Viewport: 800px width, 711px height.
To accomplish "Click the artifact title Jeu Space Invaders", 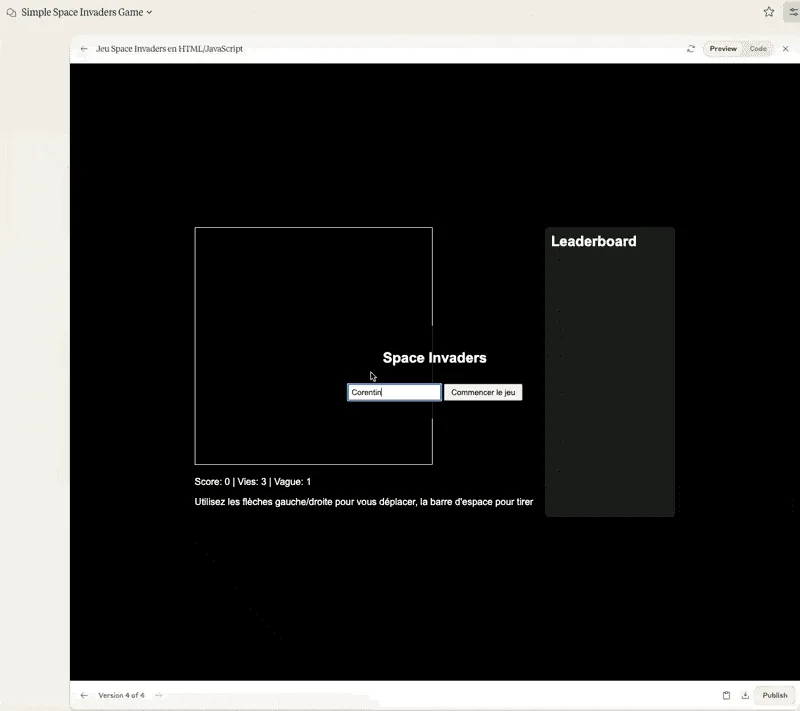I will [169, 49].
